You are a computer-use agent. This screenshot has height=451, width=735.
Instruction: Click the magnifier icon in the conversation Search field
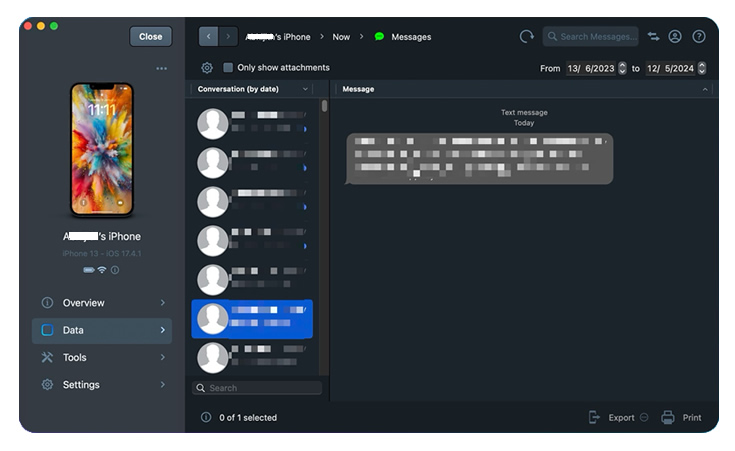(201, 388)
